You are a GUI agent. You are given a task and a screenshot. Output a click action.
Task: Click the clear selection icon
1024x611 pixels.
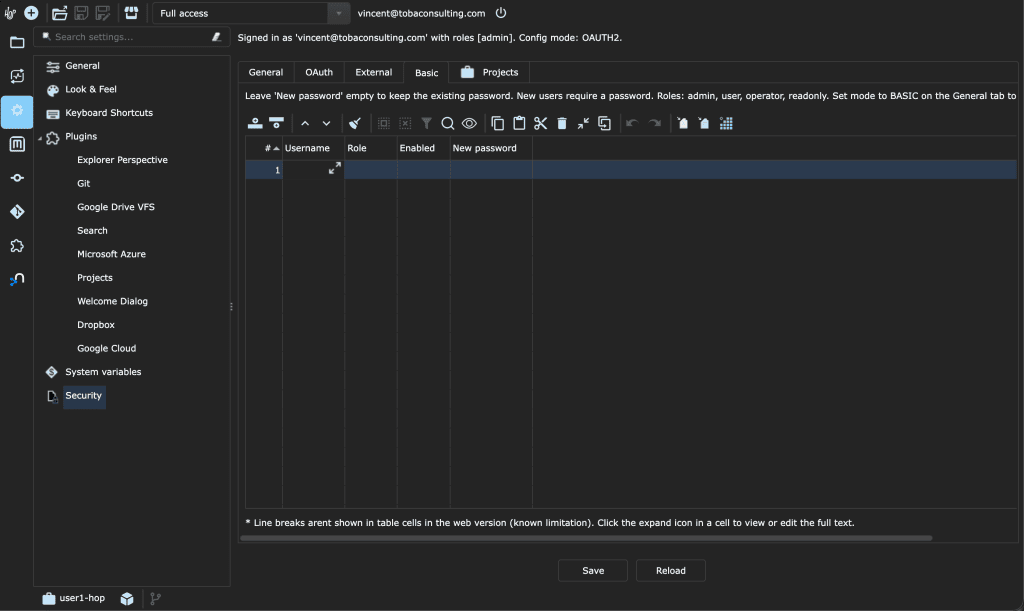coord(405,123)
